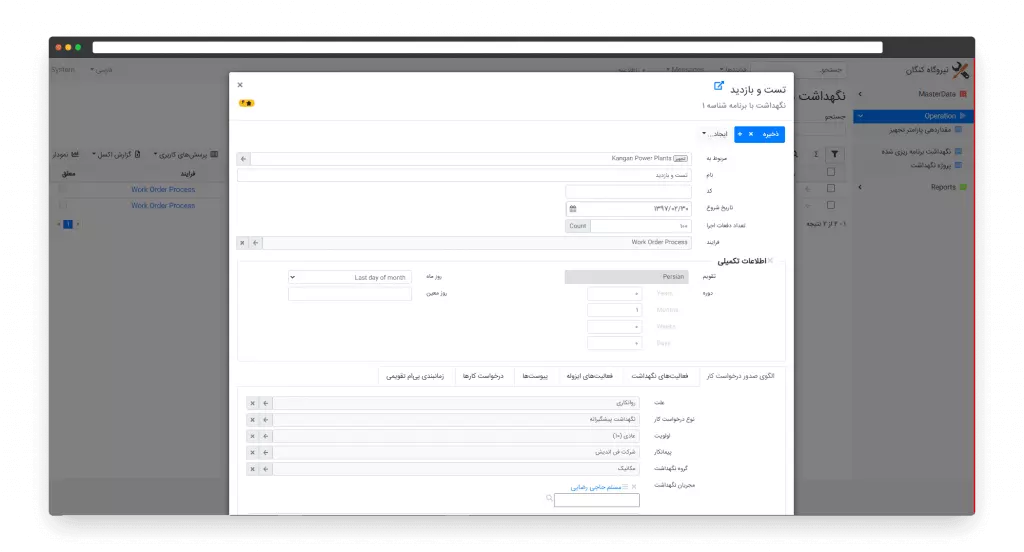Switch to the 'فعالیت‌های نگهداشت' tab
The width and height of the screenshot is (1024, 552).
coord(659,376)
